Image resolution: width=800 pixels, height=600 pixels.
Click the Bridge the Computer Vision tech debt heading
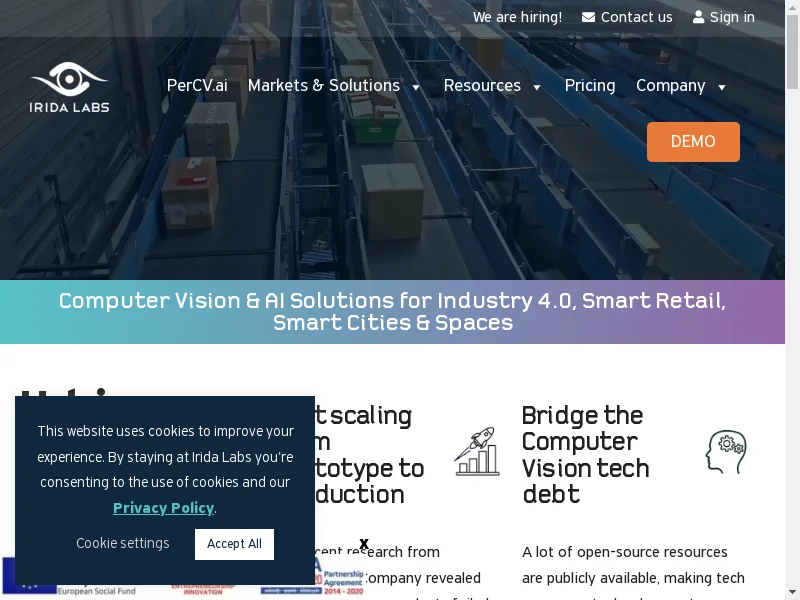coord(585,455)
